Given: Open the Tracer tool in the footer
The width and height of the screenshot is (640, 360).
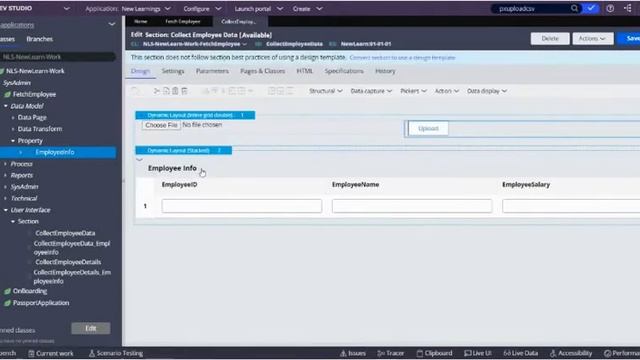Looking at the screenshot, I should (391, 353).
